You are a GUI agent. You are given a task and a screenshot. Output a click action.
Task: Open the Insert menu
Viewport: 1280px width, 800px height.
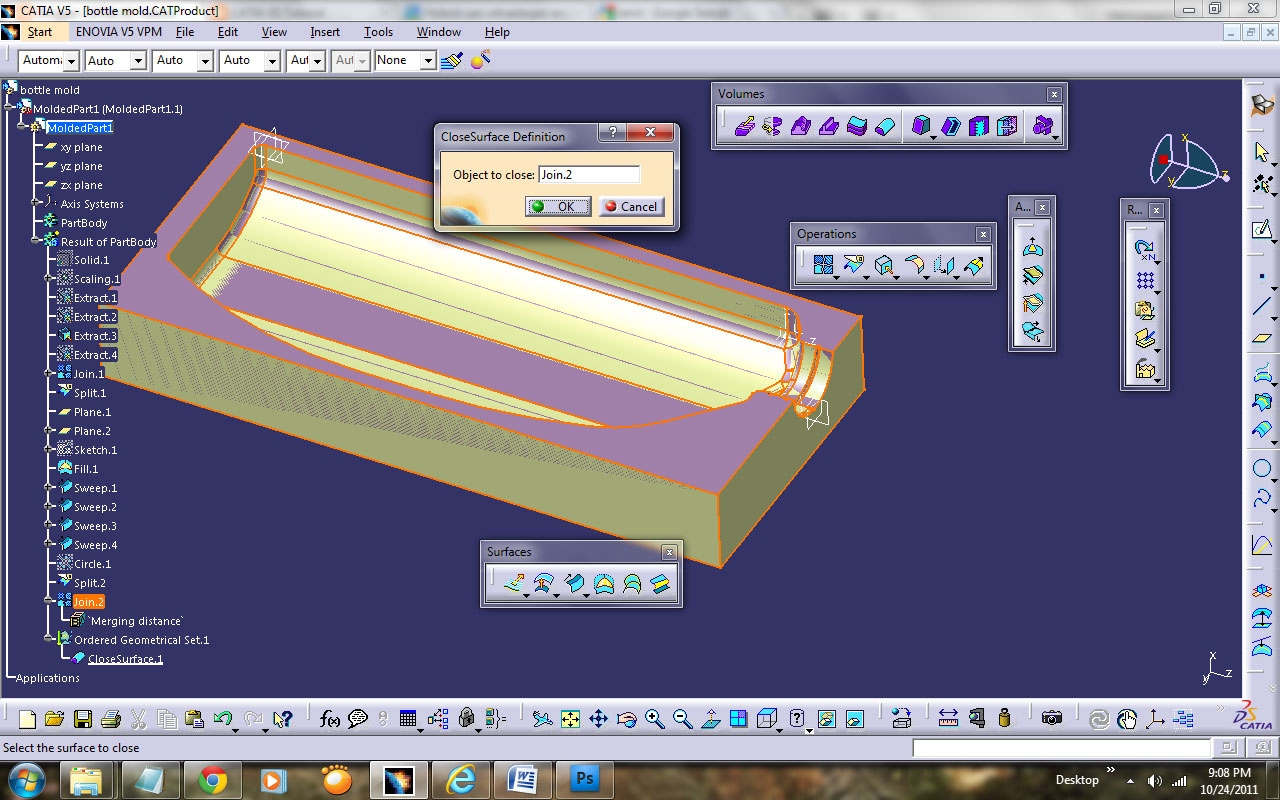click(324, 31)
